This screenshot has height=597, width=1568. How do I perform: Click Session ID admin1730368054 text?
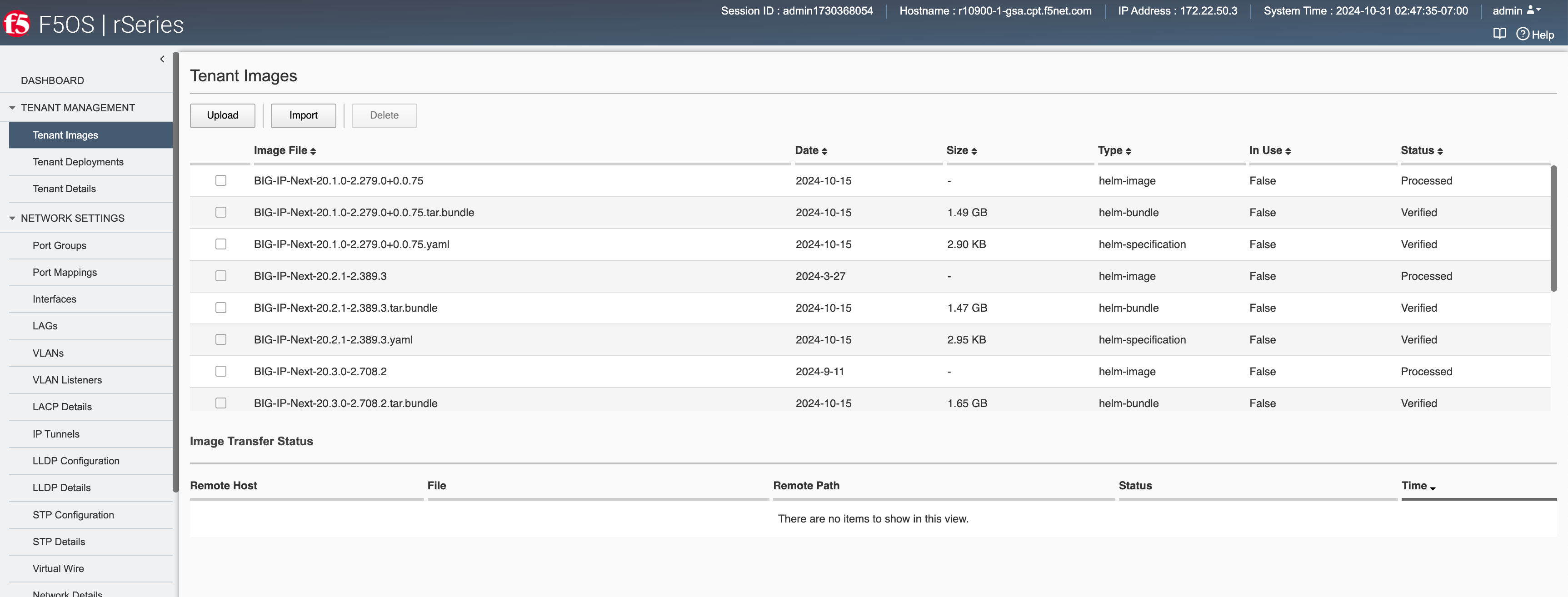[797, 10]
